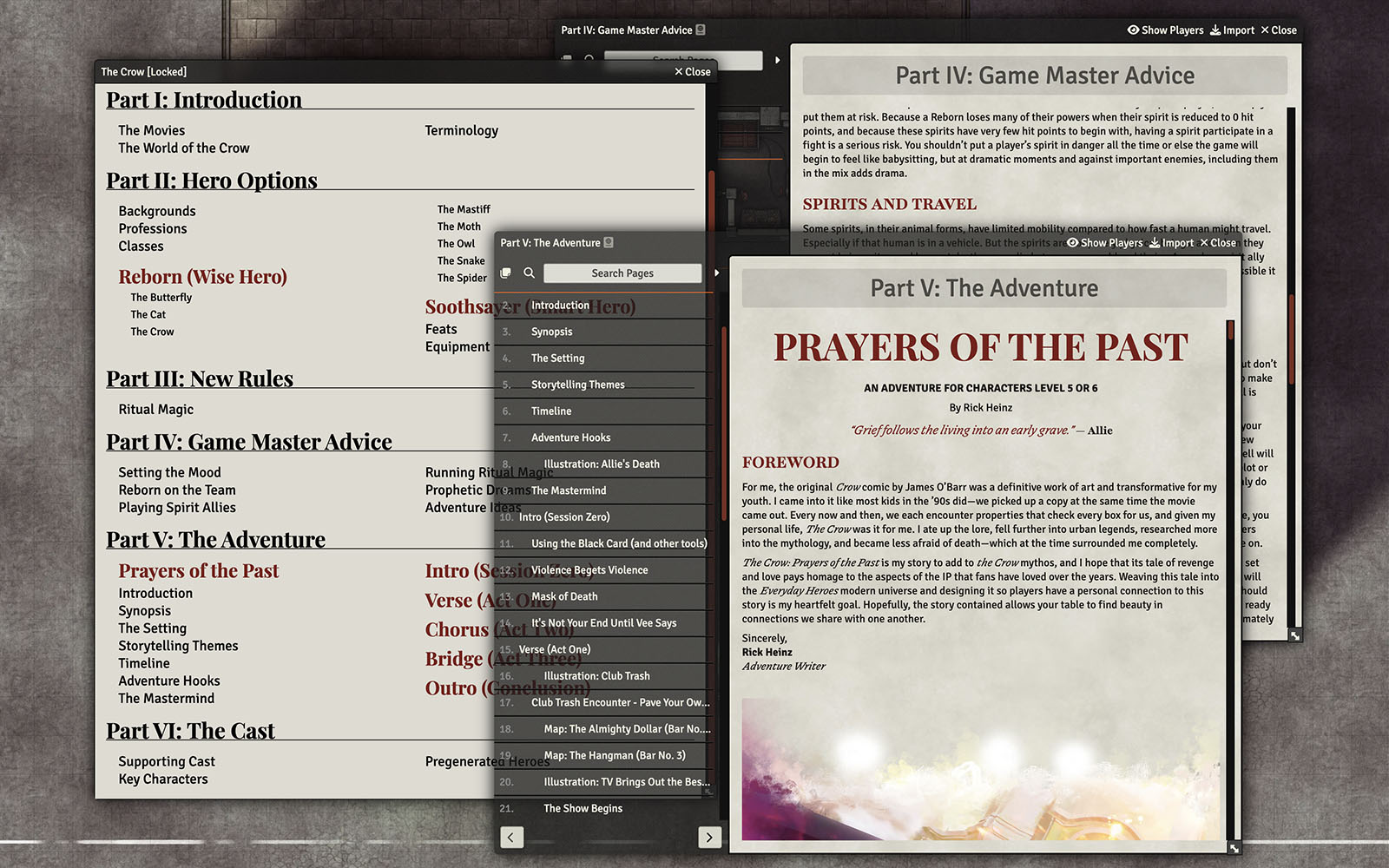
Task: Select Verse (Act One) page in sidebar
Action: click(x=605, y=649)
